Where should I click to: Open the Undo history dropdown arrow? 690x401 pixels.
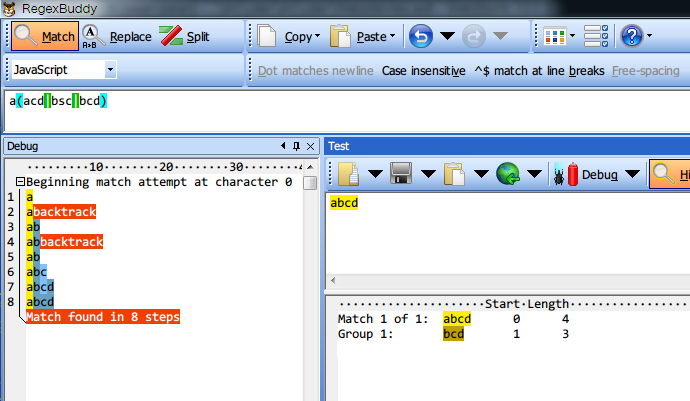pyautogui.click(x=448, y=36)
